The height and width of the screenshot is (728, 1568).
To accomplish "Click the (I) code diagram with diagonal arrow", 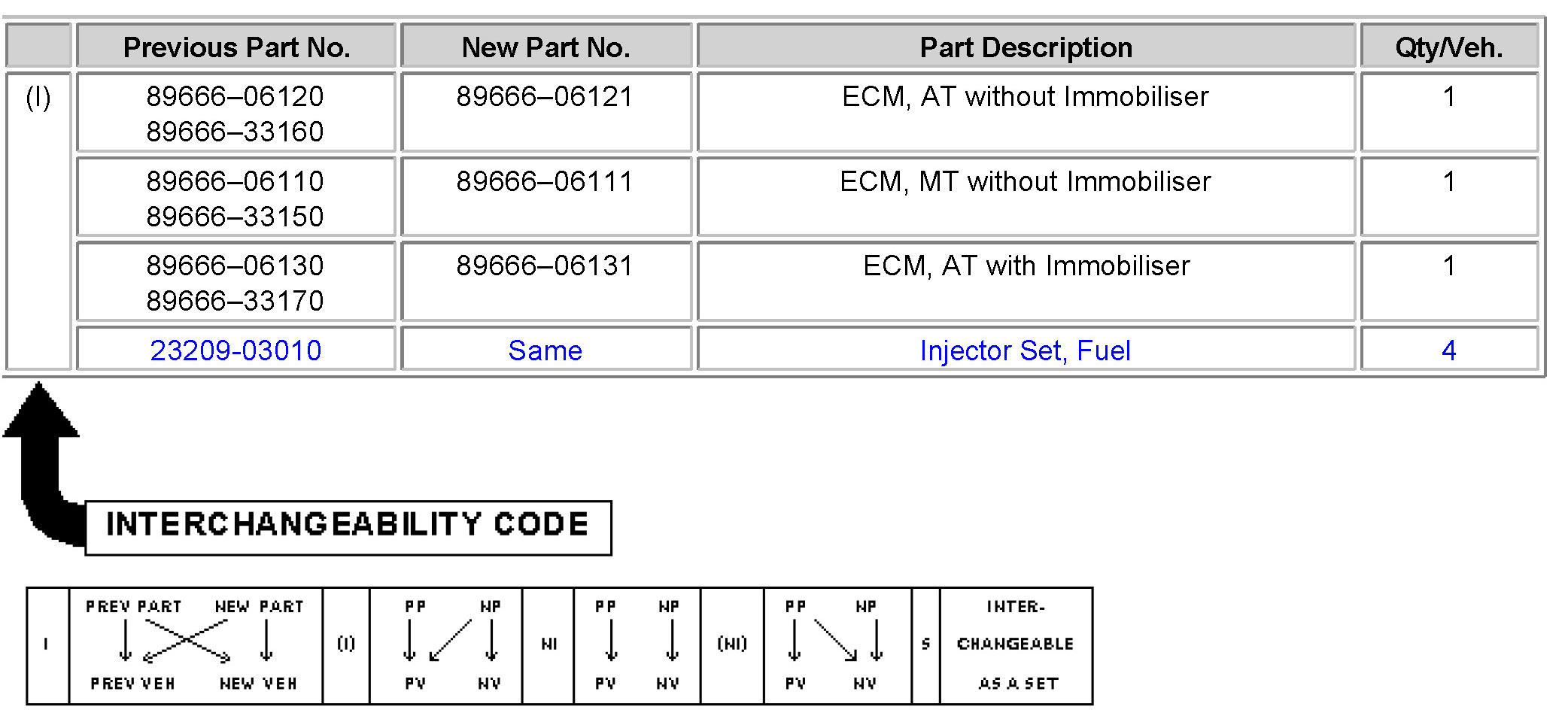I will click(x=449, y=645).
